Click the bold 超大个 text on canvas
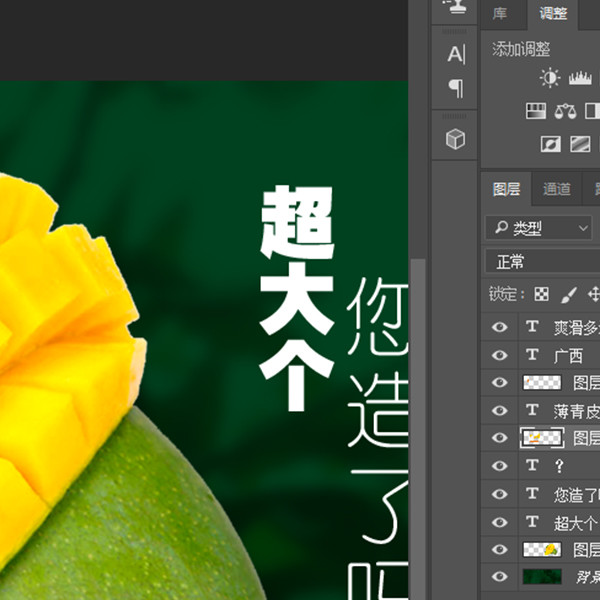Viewport: 600px width, 600px height. (297, 298)
